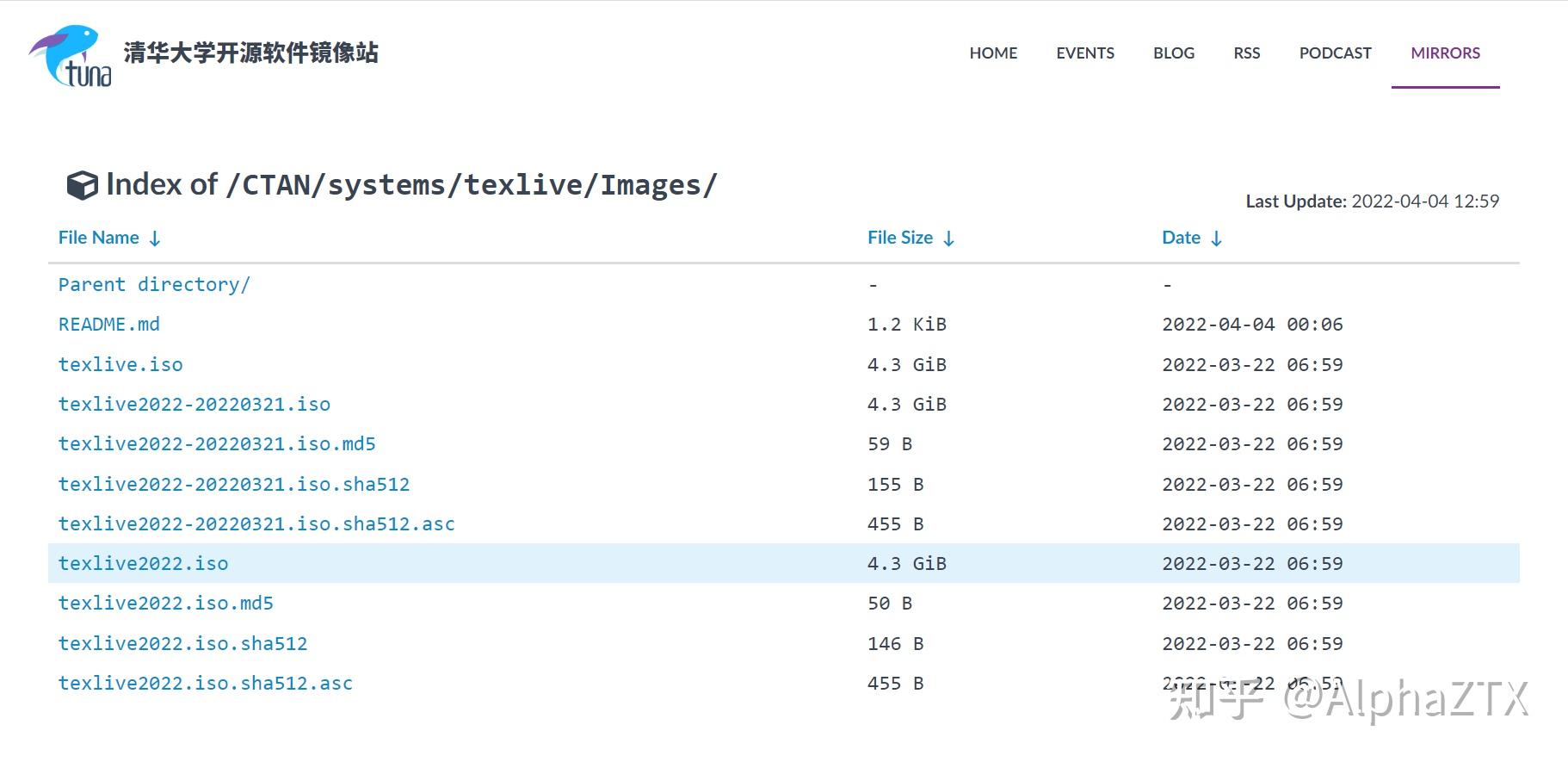The image size is (1568, 768).
Task: Download texlive.iso
Action: [120, 365]
